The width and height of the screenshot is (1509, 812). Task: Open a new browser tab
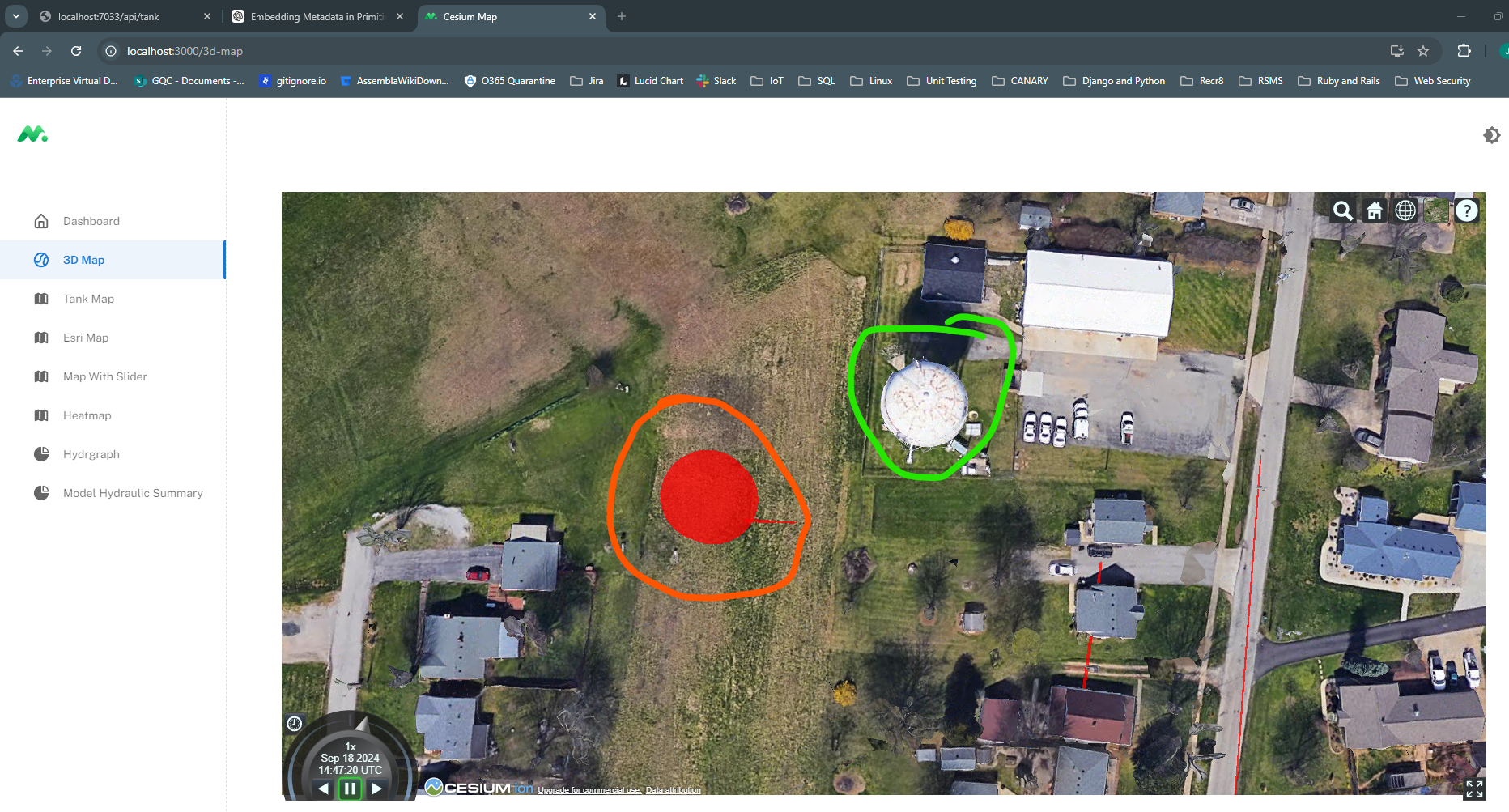click(x=622, y=16)
